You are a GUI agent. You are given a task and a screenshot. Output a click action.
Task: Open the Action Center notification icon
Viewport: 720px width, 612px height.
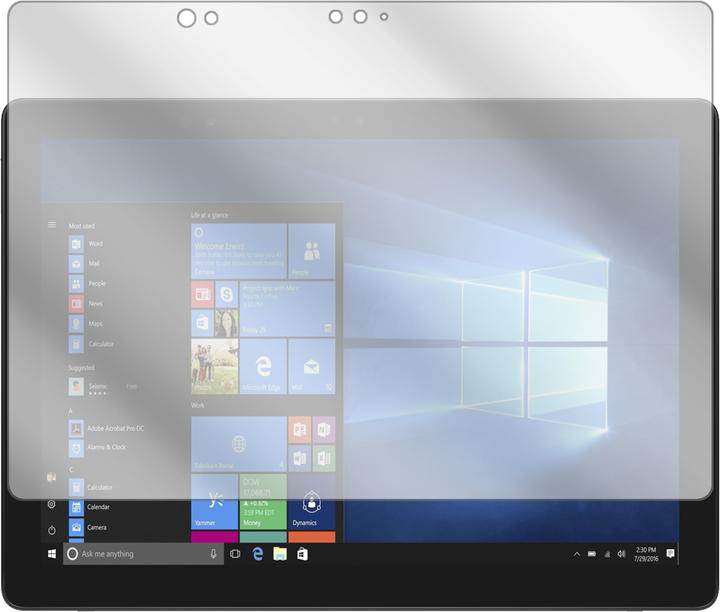click(x=670, y=554)
